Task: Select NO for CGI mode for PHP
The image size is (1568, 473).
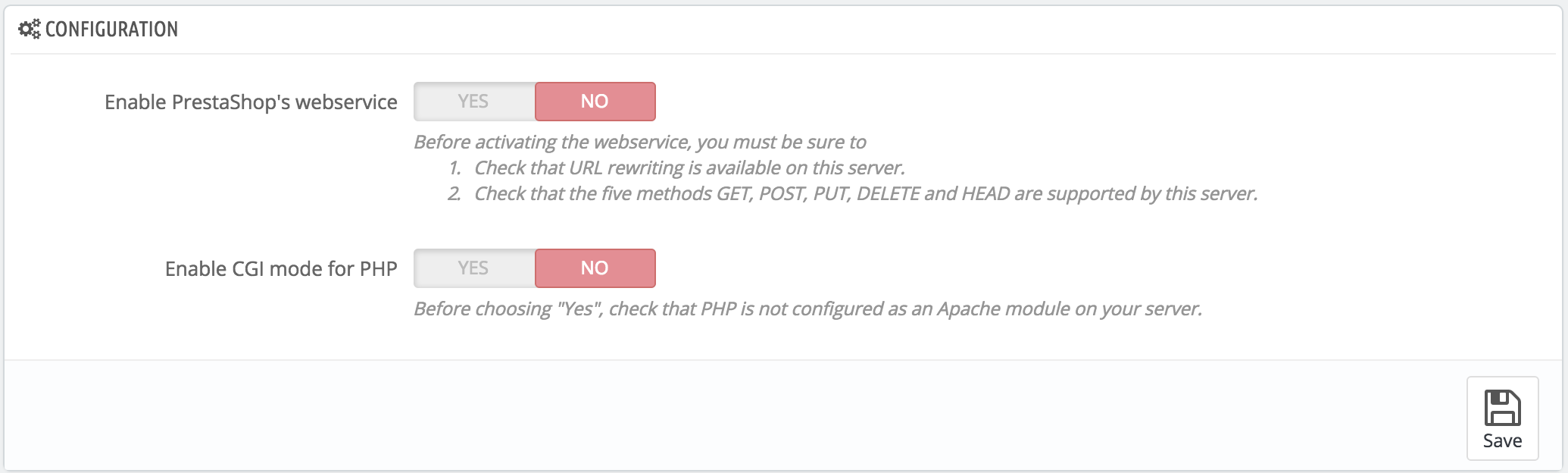Action: pyautogui.click(x=595, y=268)
